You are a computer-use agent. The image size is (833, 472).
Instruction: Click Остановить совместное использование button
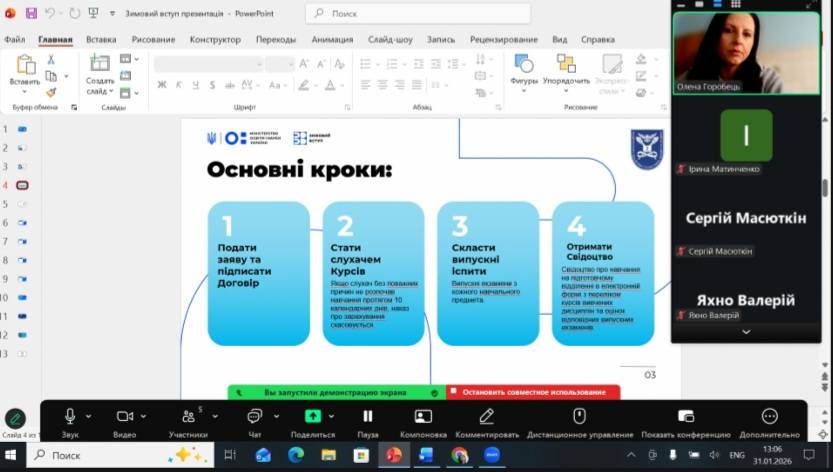(x=532, y=392)
